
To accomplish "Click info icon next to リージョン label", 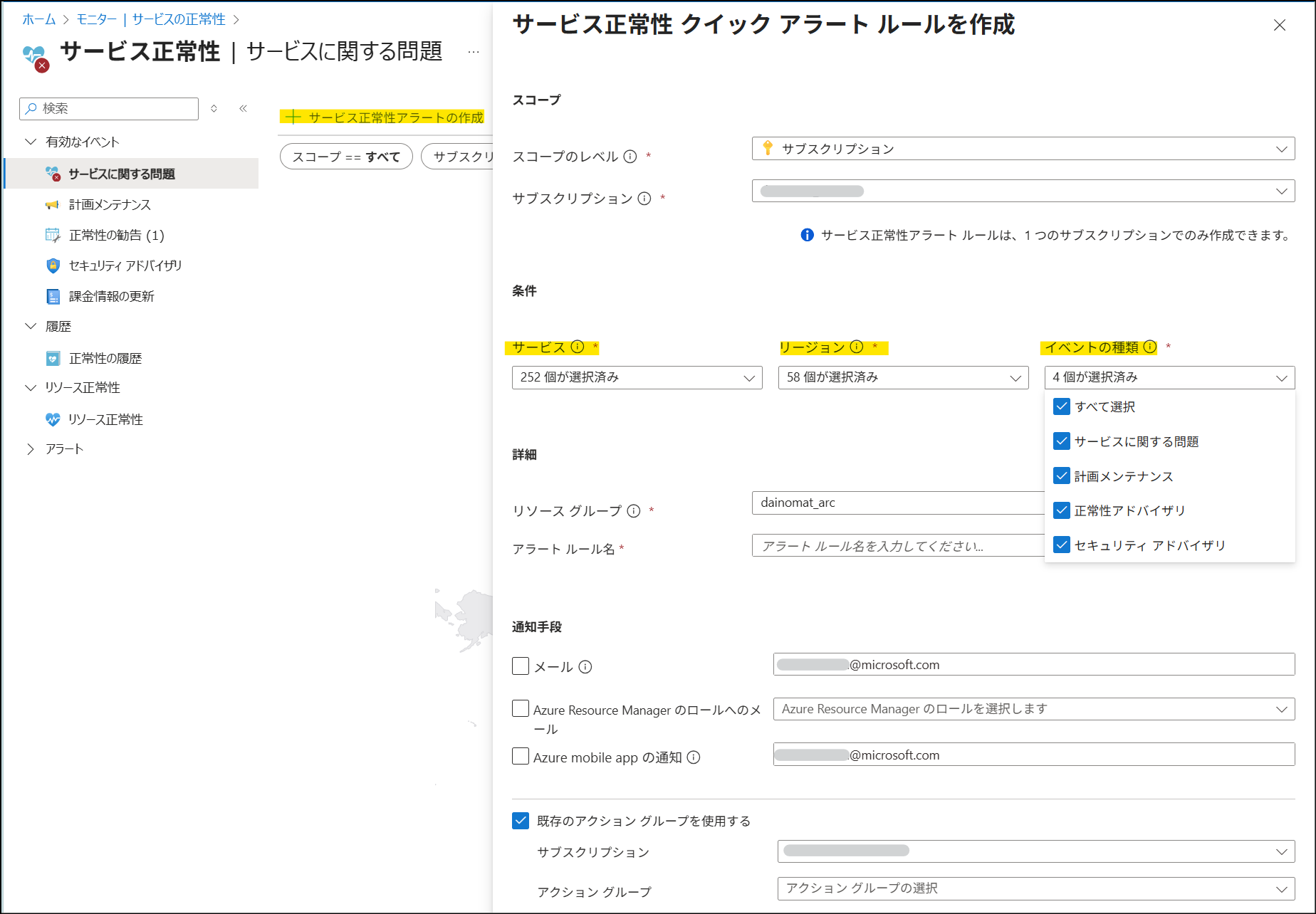I will tap(857, 347).
